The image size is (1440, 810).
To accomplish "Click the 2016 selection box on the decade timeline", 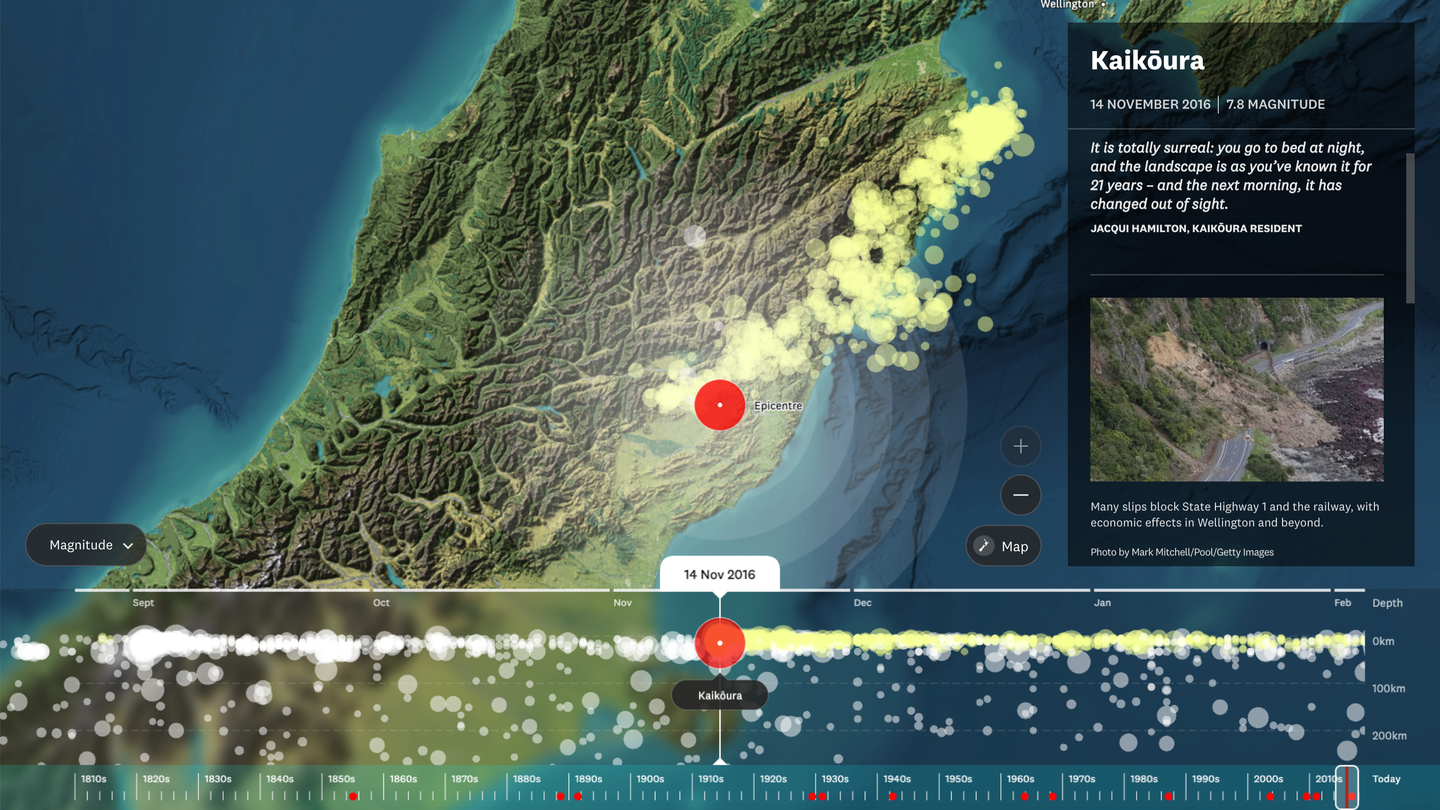I will (x=1347, y=787).
